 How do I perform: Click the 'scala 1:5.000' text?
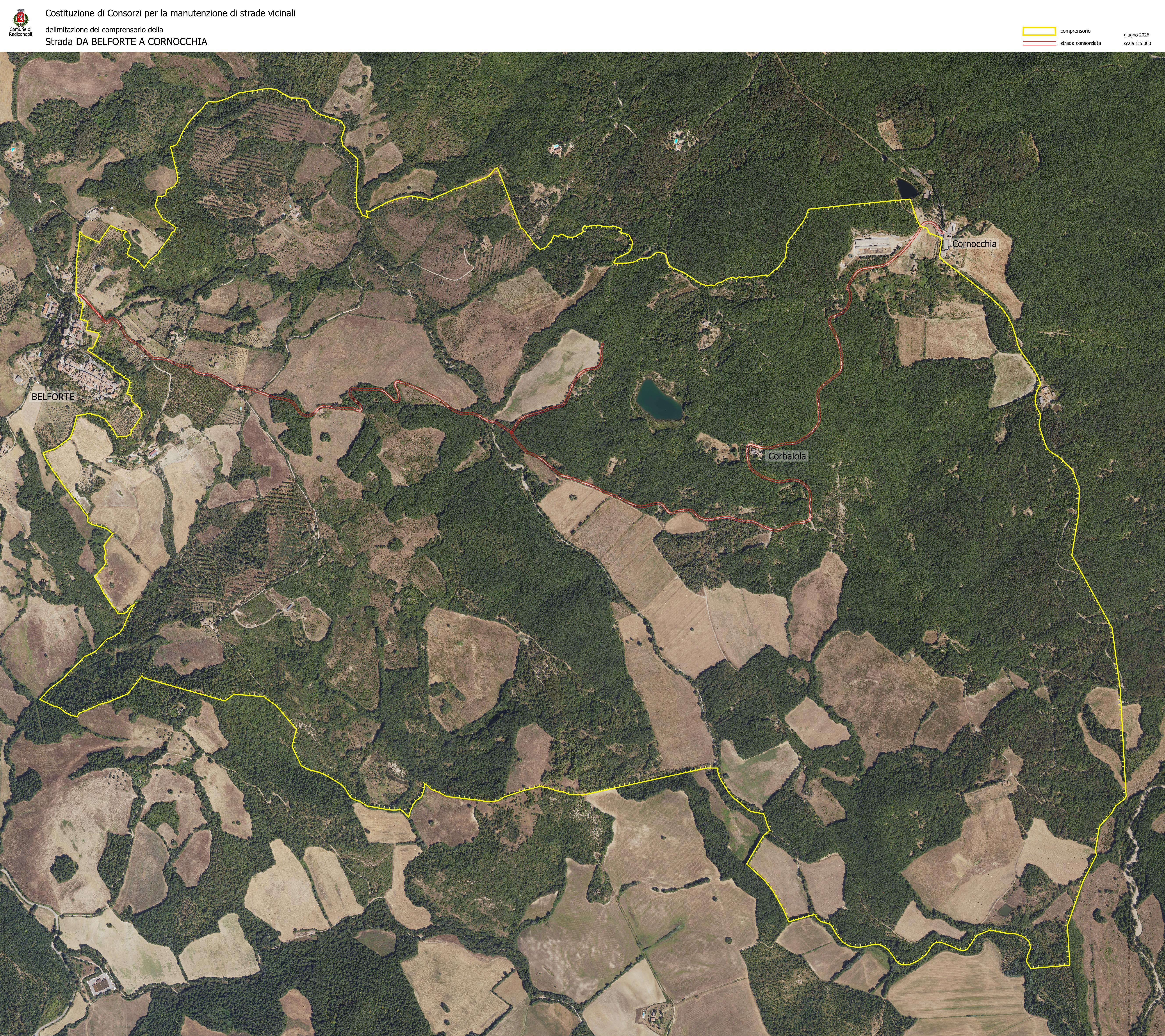1137,43
